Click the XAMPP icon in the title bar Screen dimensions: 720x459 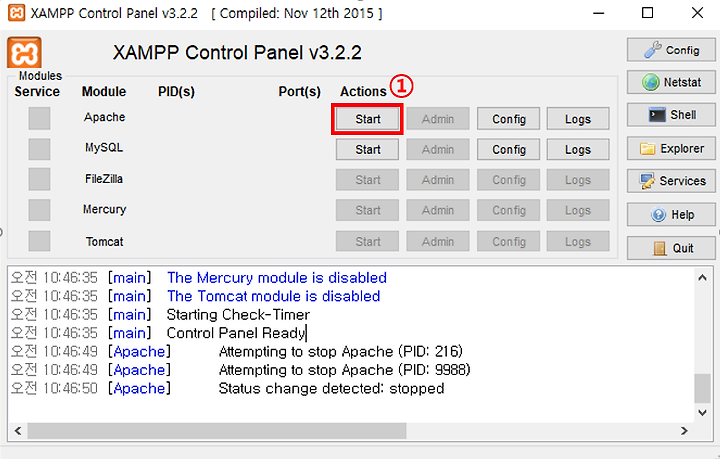[x=17, y=13]
